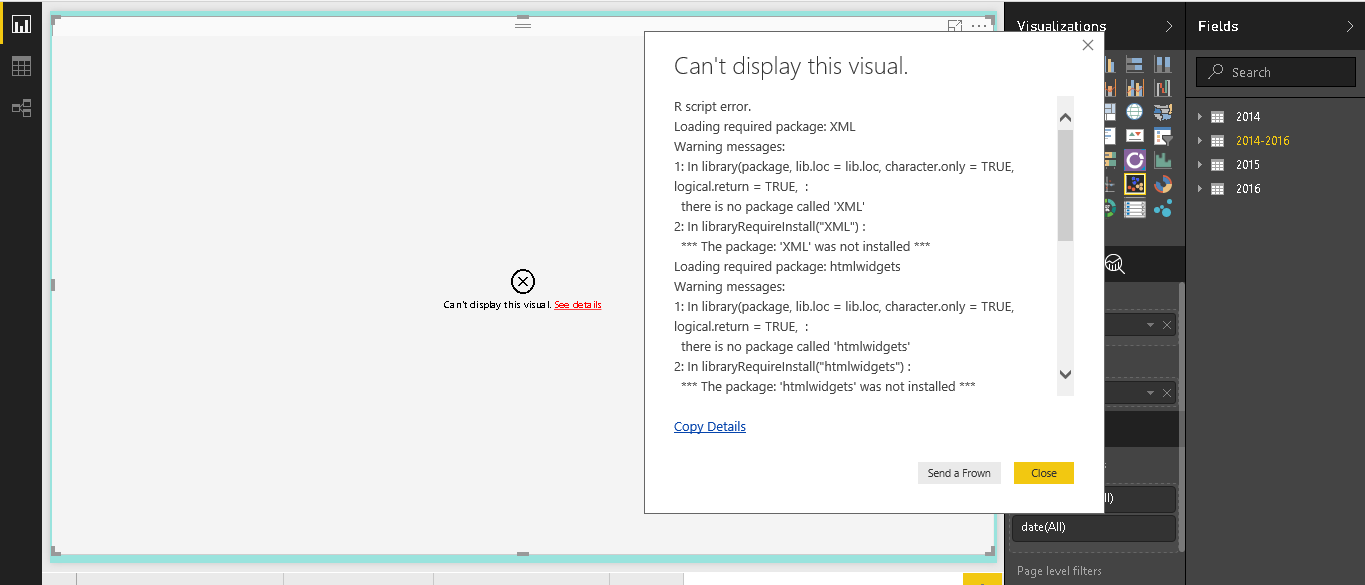Open dropdown arrow of first field well
This screenshot has height=585, width=1365.
click(1151, 325)
